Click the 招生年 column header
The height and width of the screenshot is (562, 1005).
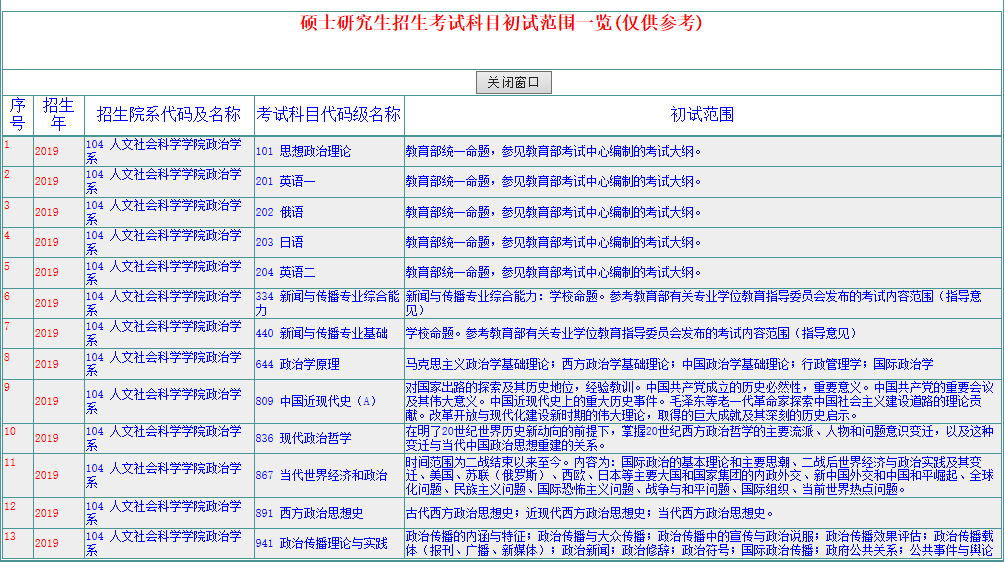(59, 115)
